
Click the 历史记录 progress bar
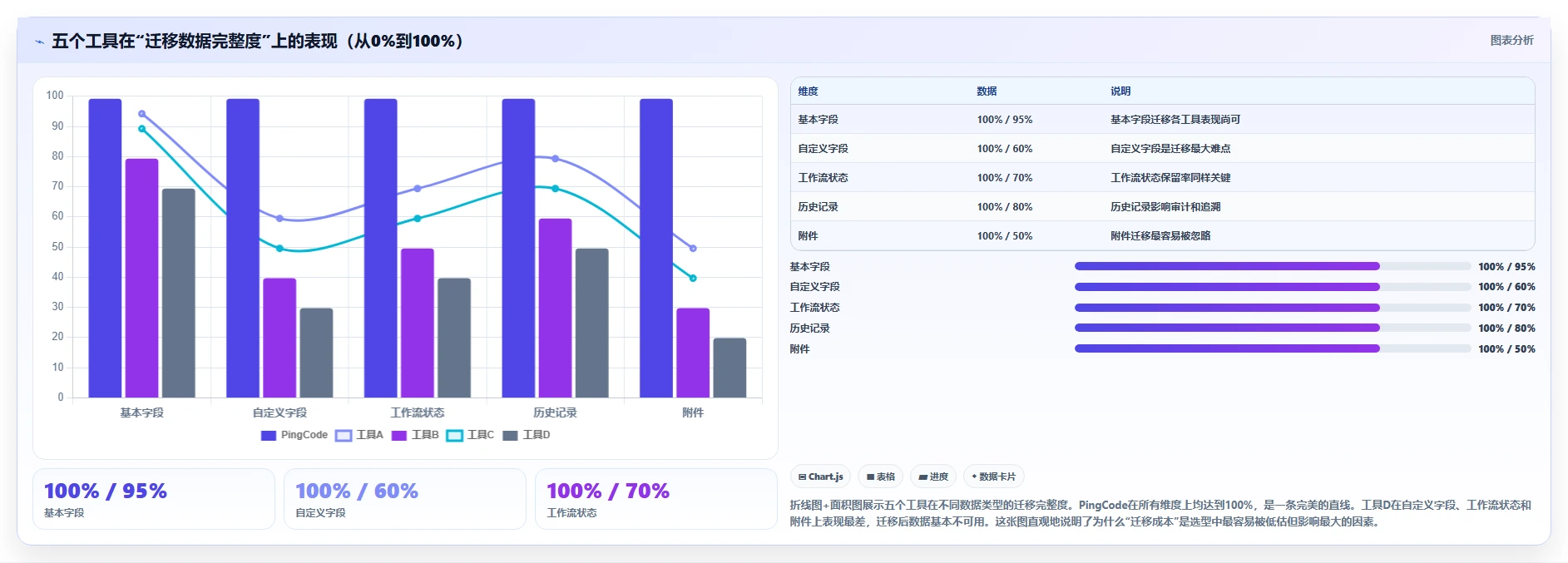(x=1273, y=328)
